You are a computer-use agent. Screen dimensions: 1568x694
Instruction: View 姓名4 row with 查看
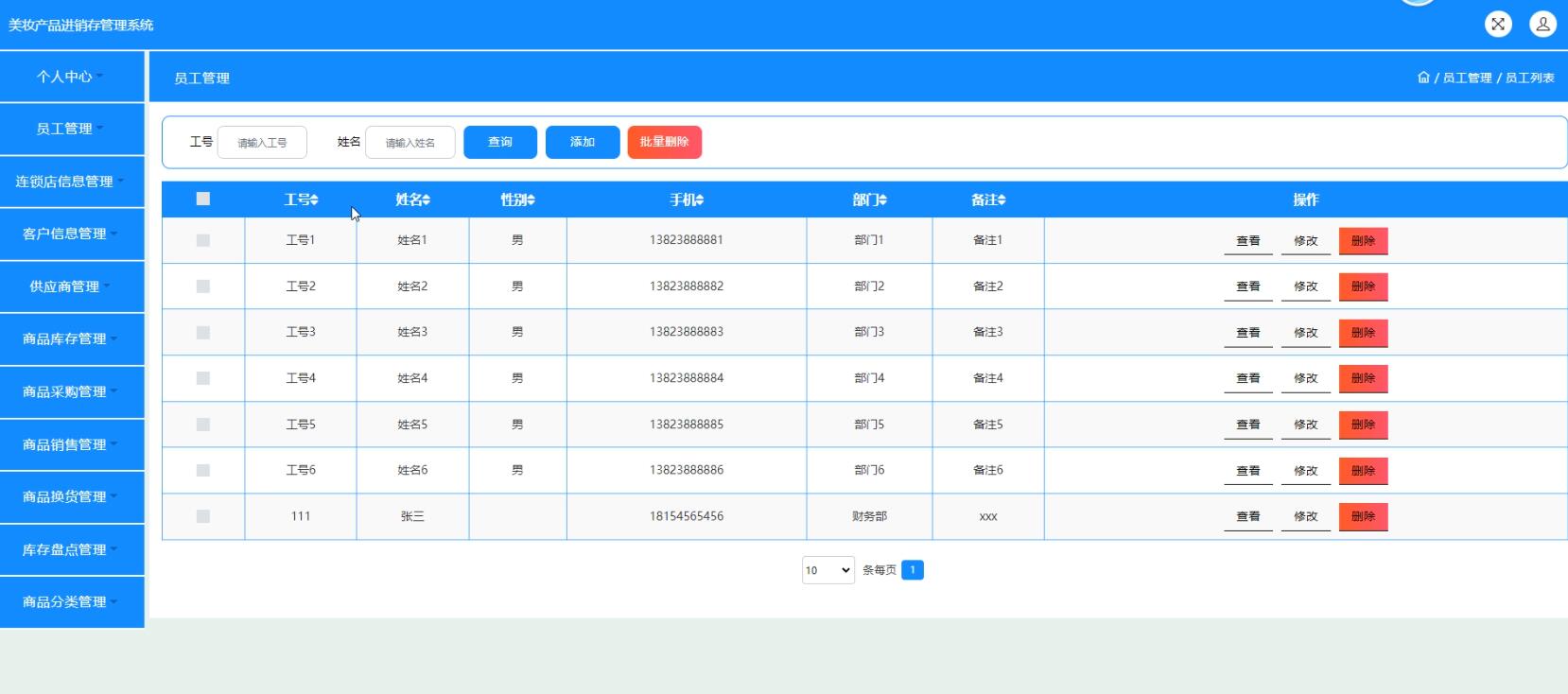coord(1248,378)
